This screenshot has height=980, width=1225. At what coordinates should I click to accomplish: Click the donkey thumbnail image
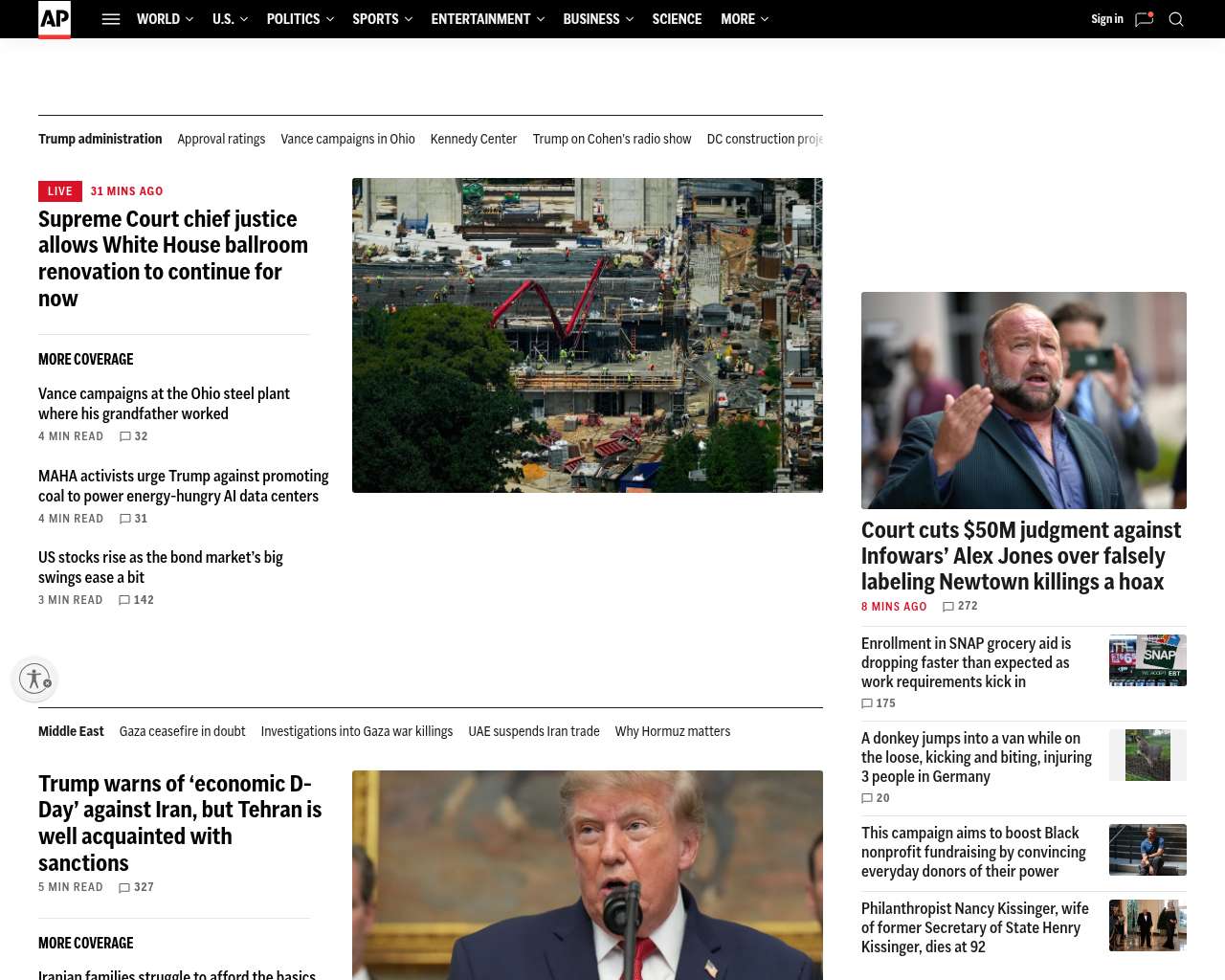[x=1147, y=755]
